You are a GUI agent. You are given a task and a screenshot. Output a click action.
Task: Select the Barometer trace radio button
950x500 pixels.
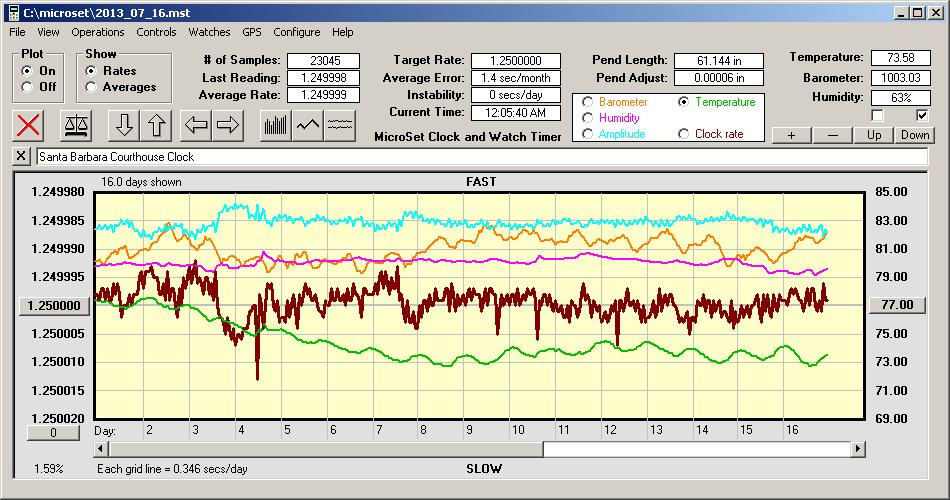pos(587,102)
